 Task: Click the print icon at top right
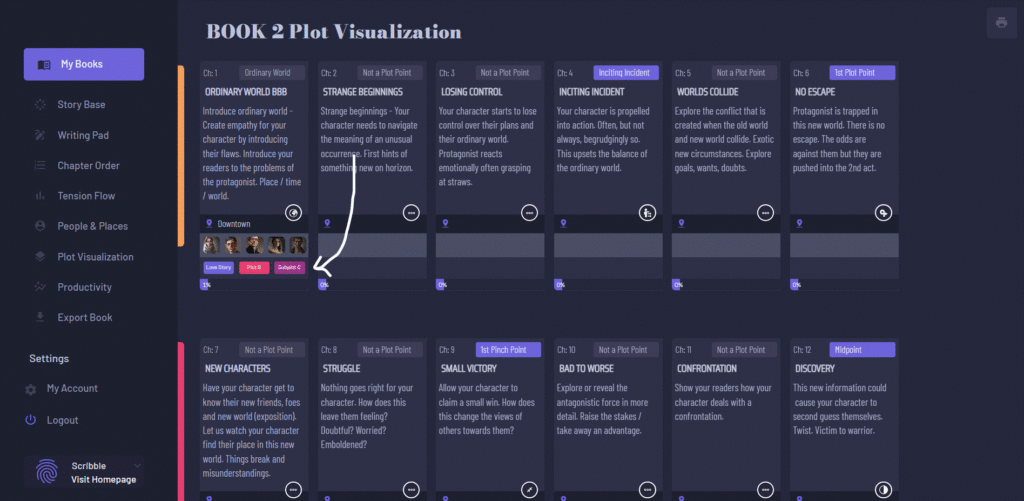[1000, 23]
